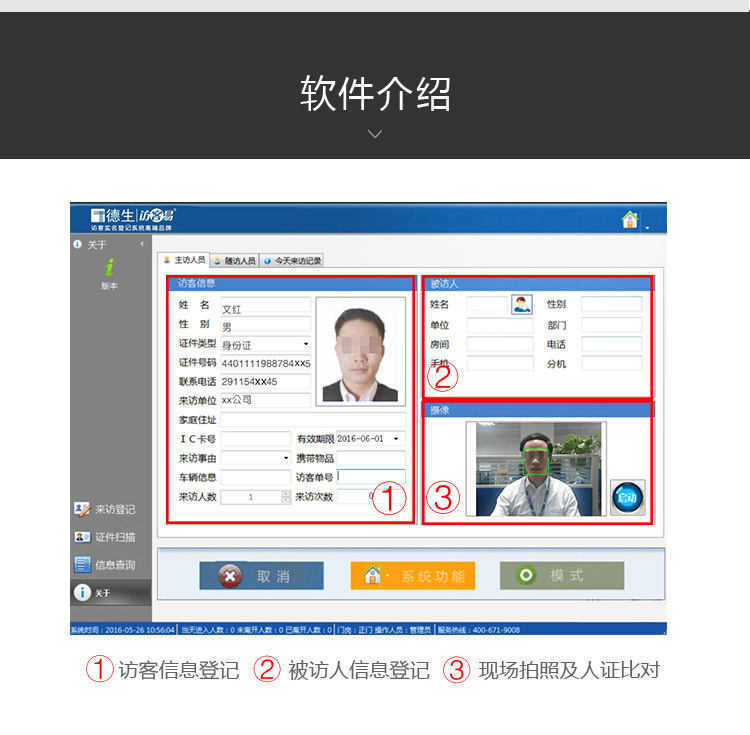The image size is (750, 735).
Task: Click the 访客单号 input field
Action: click(370, 477)
